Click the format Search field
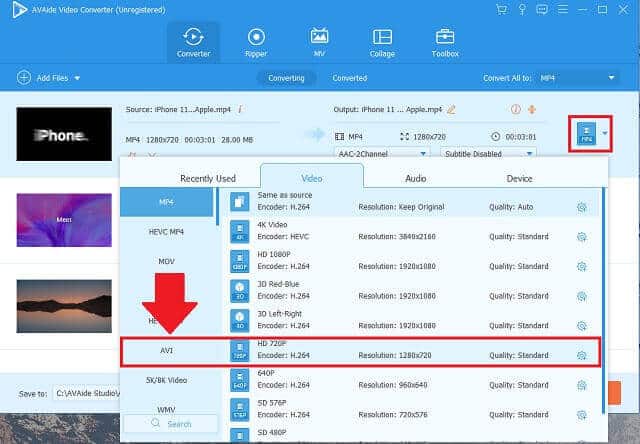 [x=171, y=424]
